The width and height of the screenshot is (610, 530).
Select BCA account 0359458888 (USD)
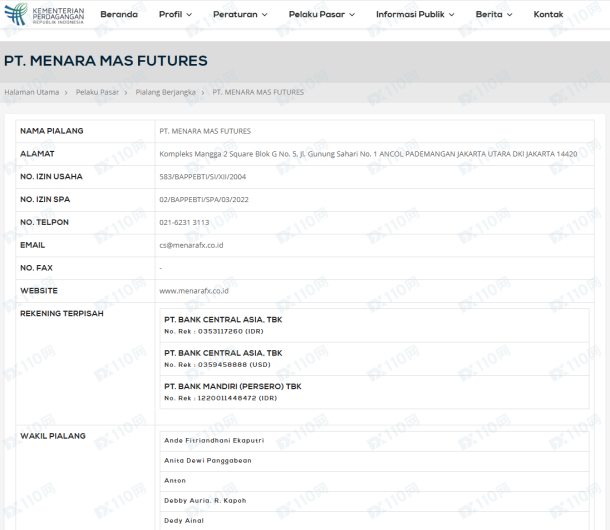point(217,365)
